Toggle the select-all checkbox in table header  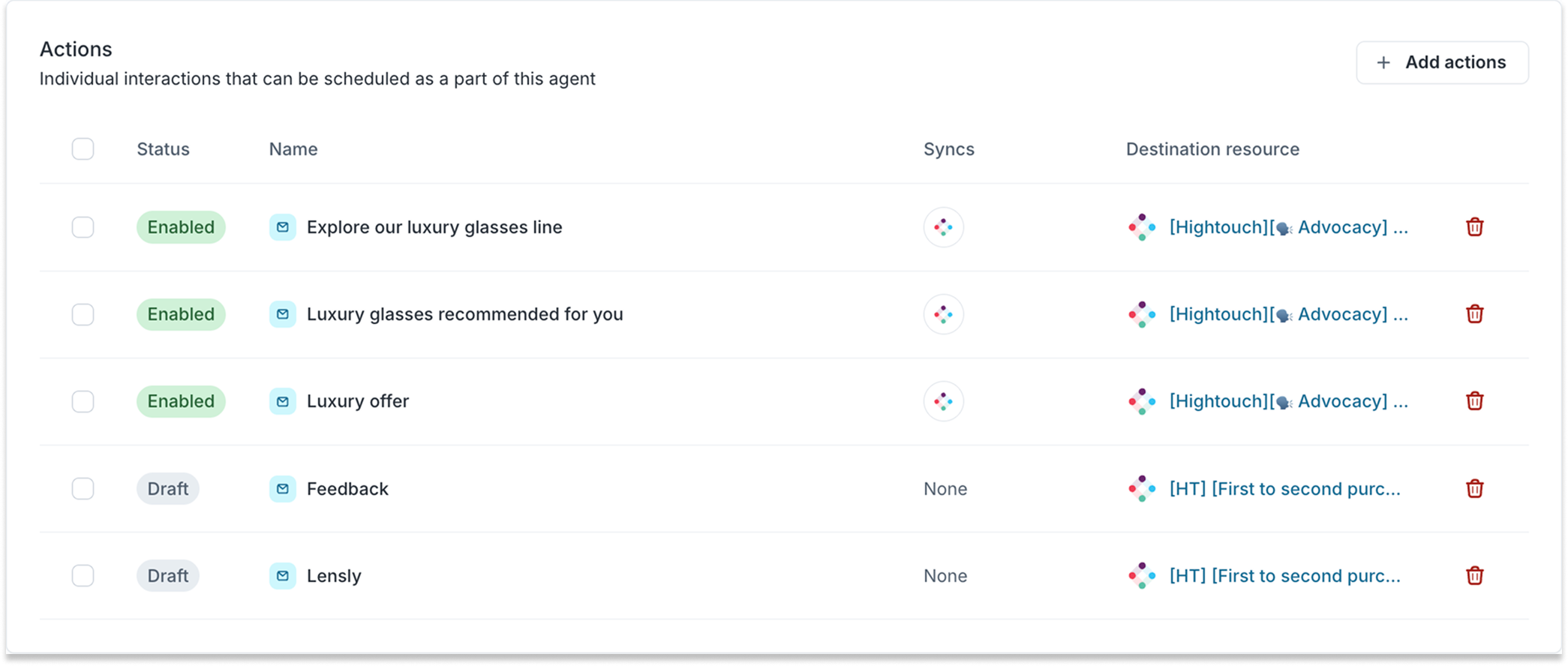coord(83,149)
